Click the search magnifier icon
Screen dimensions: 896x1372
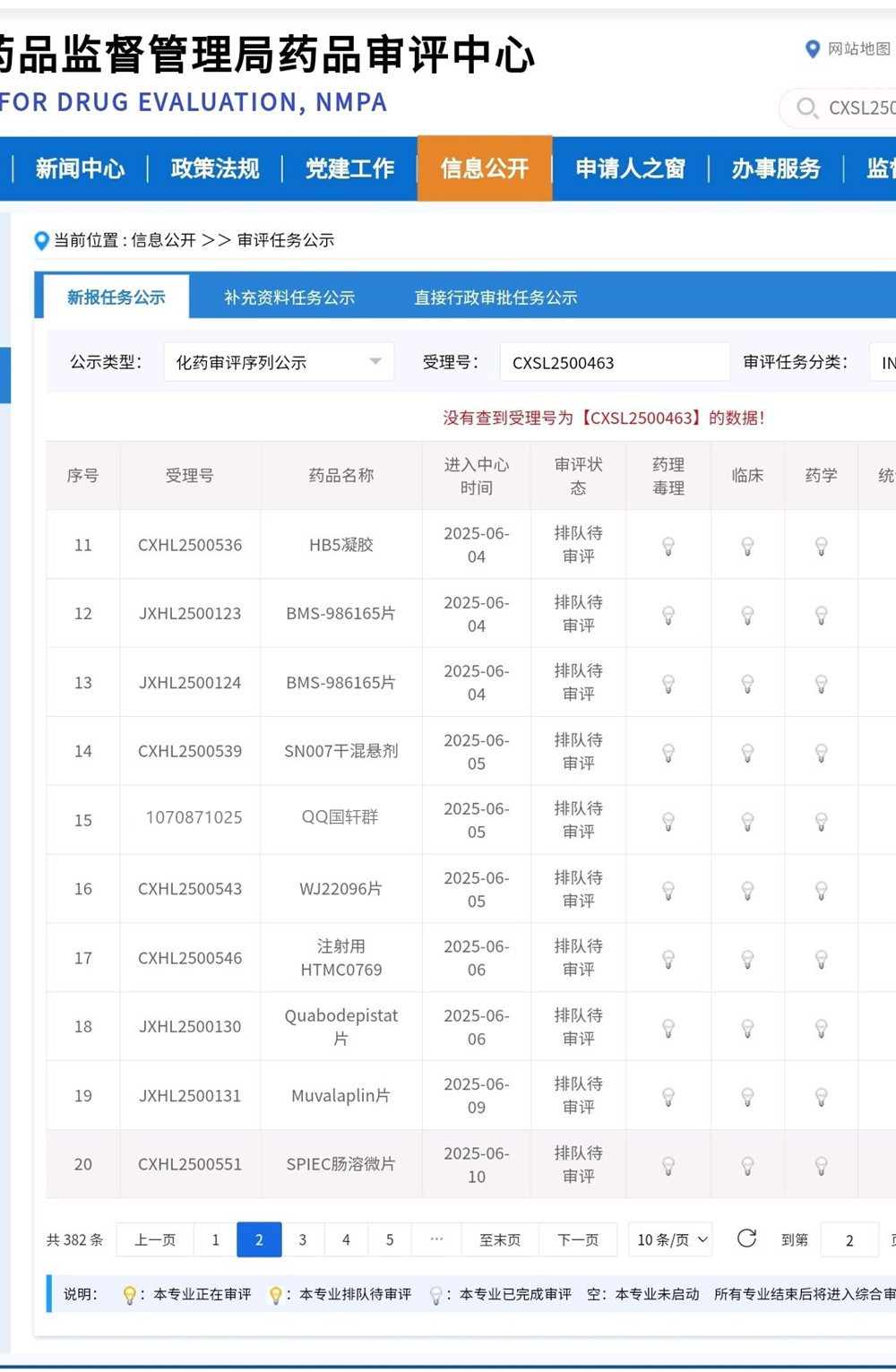click(806, 108)
